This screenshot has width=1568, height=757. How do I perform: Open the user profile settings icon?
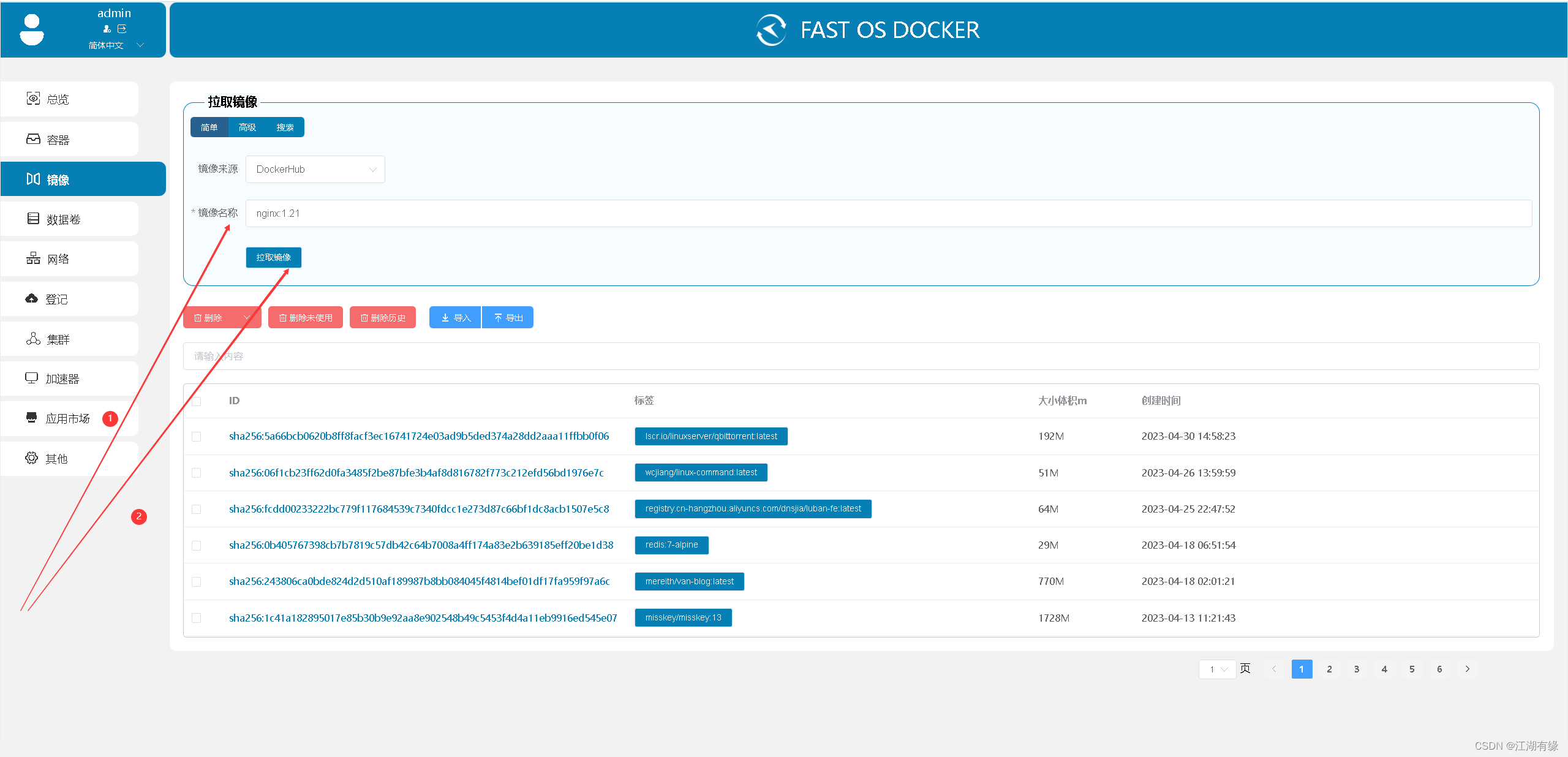click(x=107, y=29)
